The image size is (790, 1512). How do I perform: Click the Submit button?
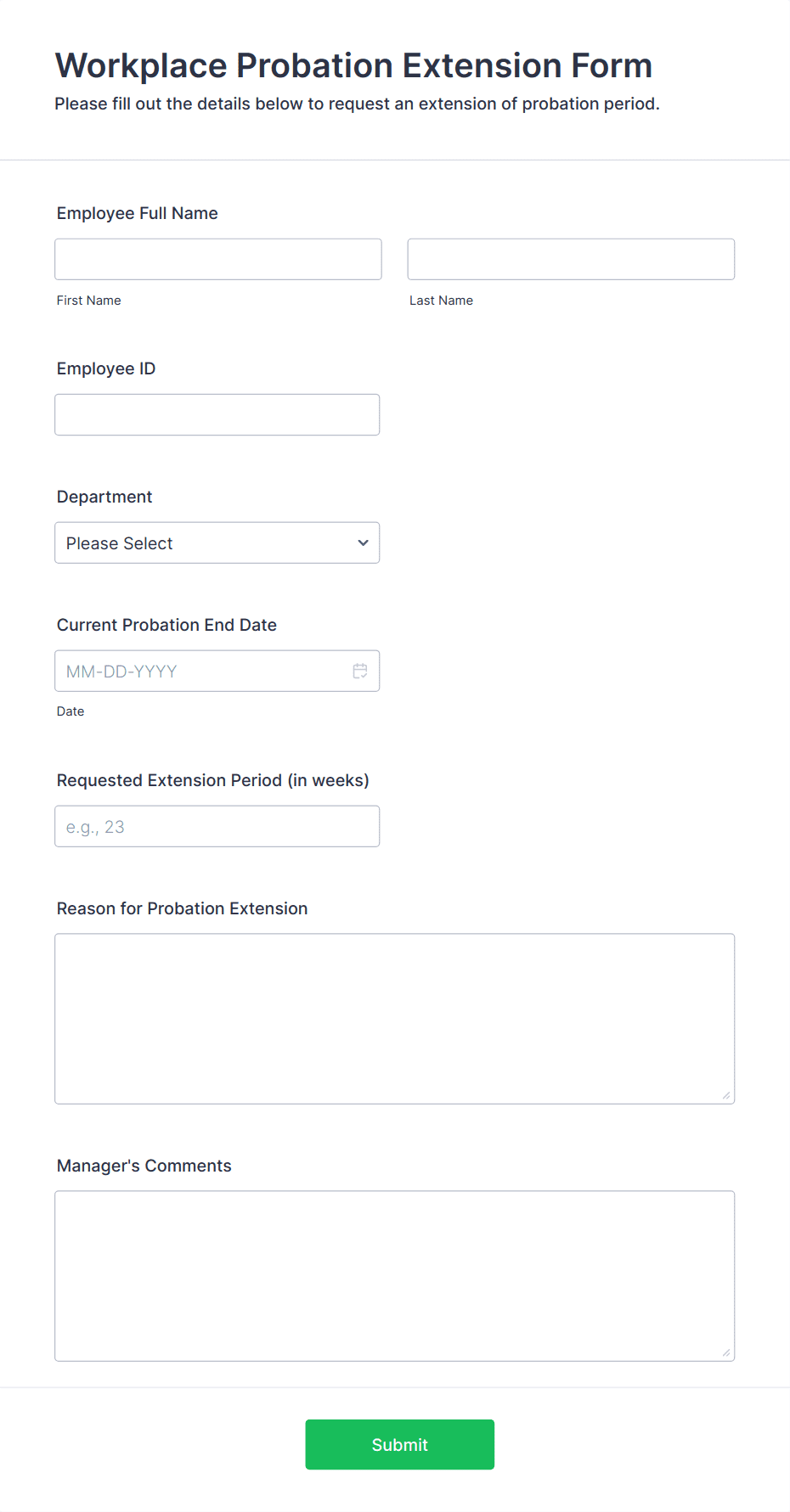click(x=399, y=1444)
